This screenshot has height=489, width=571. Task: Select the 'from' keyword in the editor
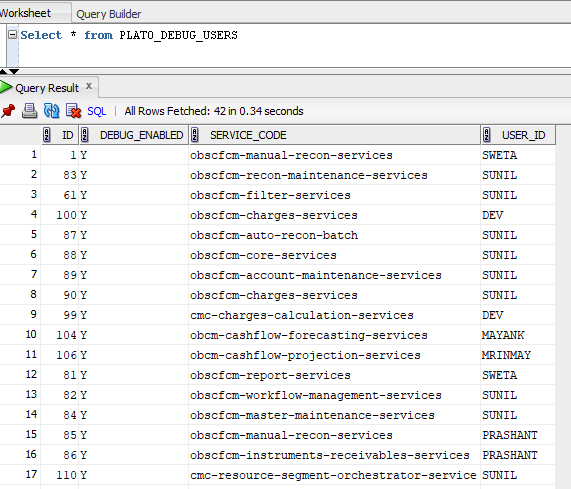click(98, 35)
